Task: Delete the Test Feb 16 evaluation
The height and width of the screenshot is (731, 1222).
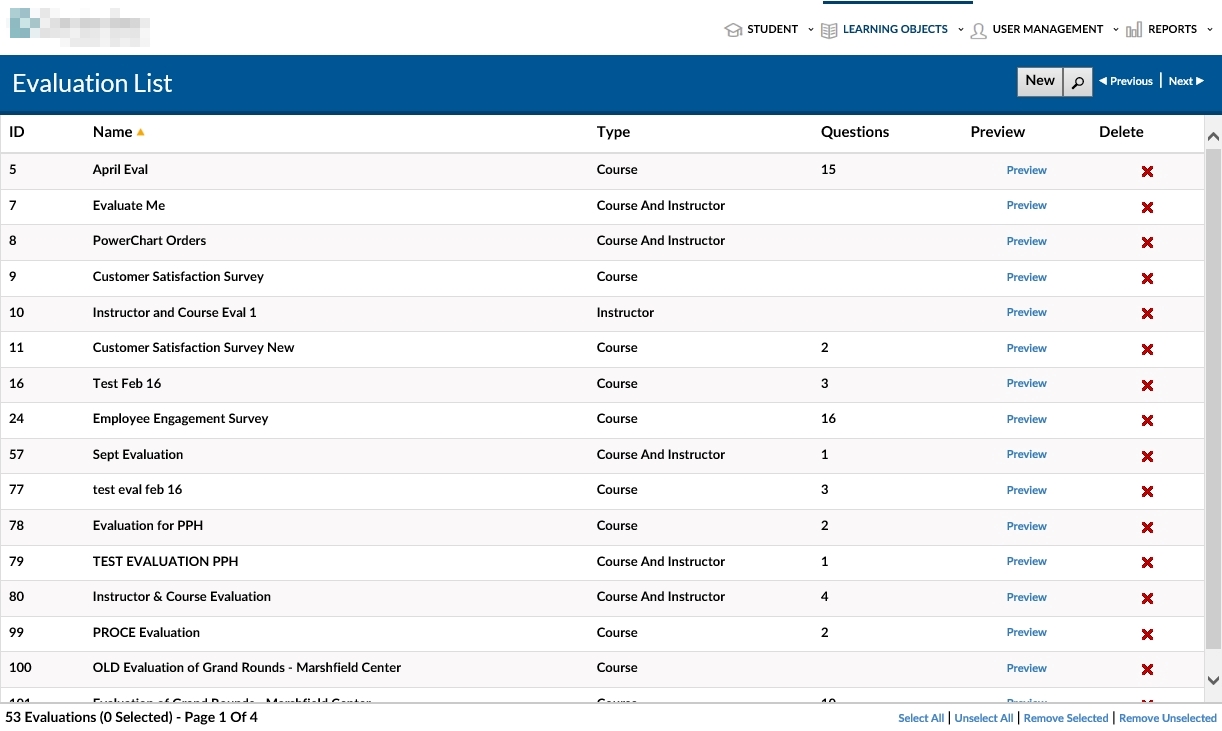Action: [x=1147, y=385]
